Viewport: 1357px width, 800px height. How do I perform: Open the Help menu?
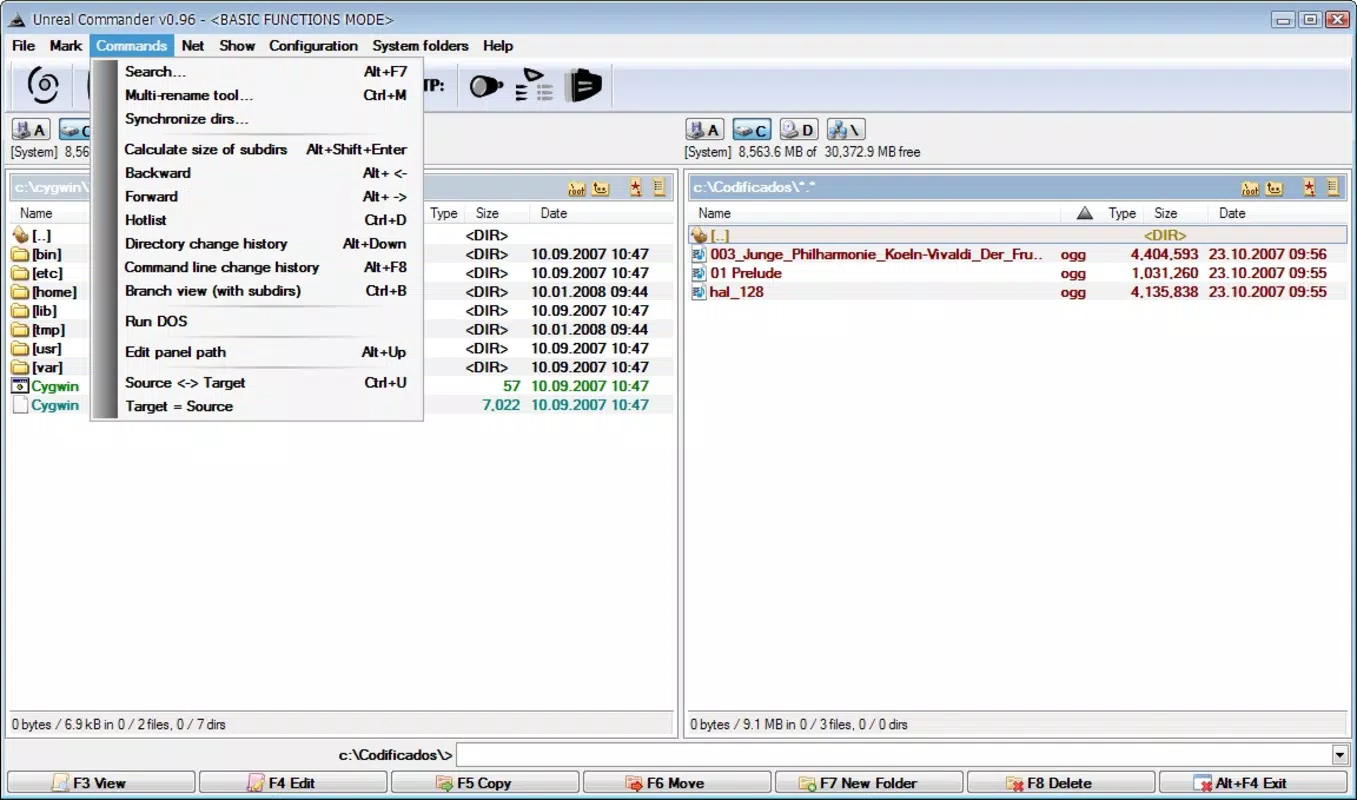[498, 45]
